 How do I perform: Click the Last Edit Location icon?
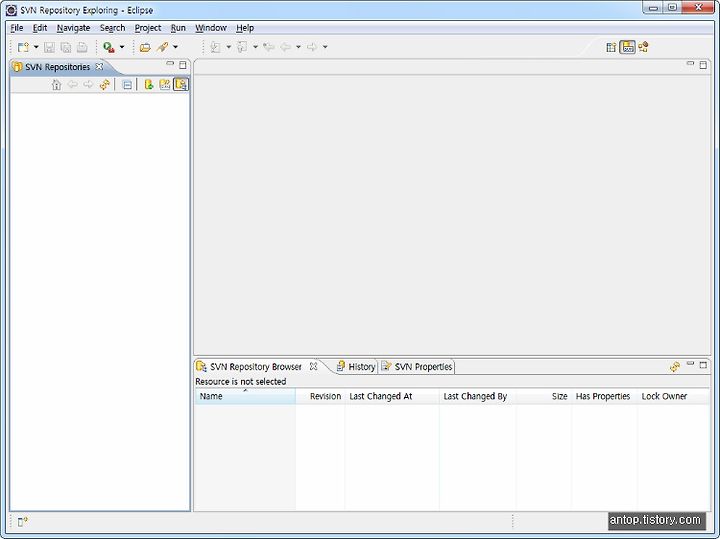click(269, 47)
